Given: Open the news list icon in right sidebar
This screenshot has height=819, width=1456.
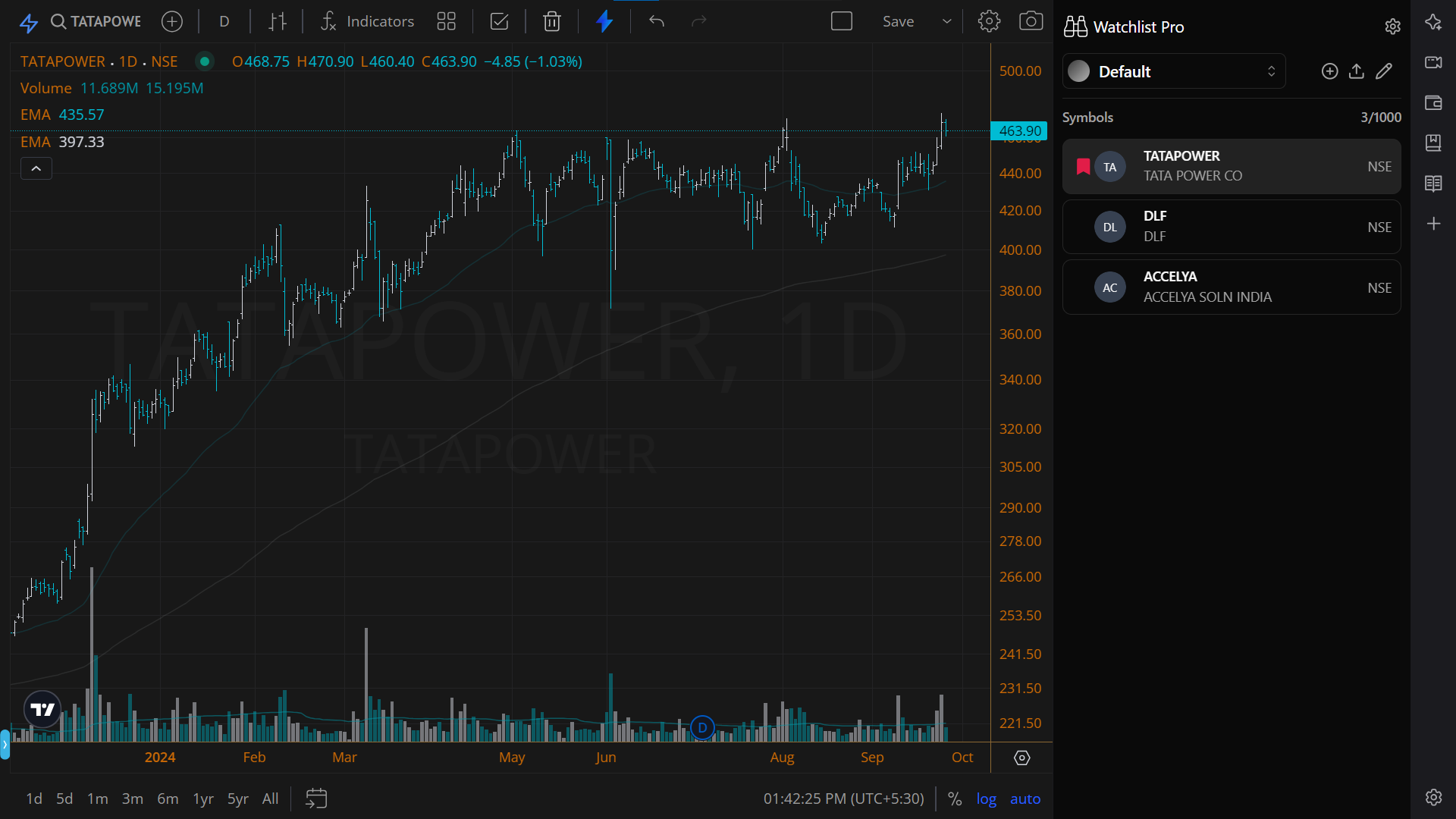Looking at the screenshot, I should pos(1433,184).
